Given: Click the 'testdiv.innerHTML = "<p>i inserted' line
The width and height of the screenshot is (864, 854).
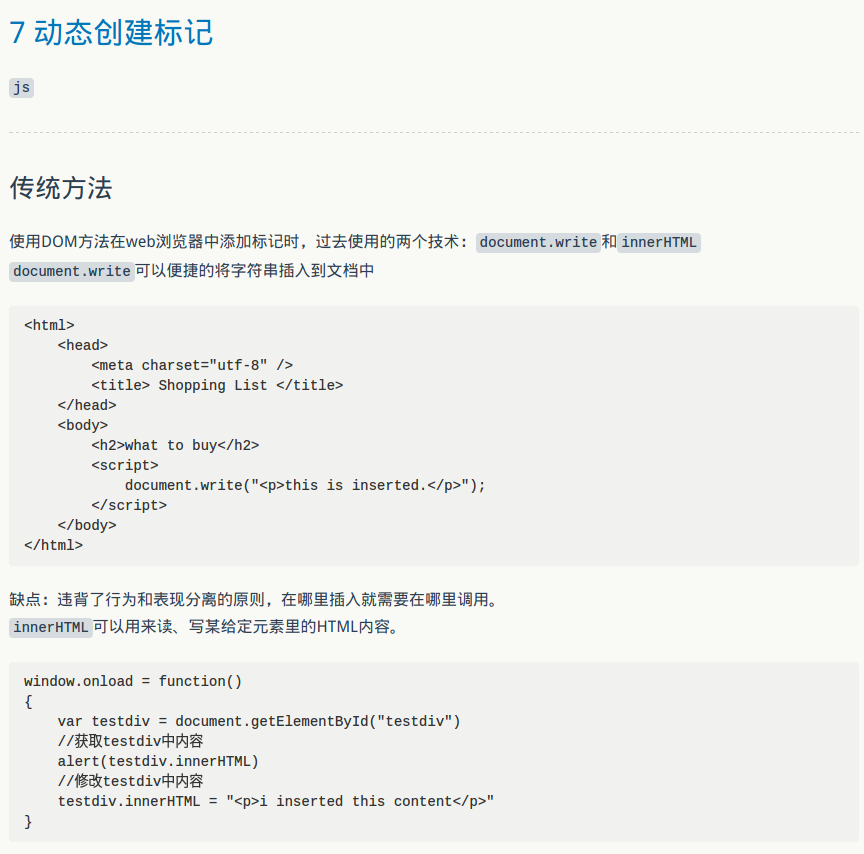Looking at the screenshot, I should (276, 802).
